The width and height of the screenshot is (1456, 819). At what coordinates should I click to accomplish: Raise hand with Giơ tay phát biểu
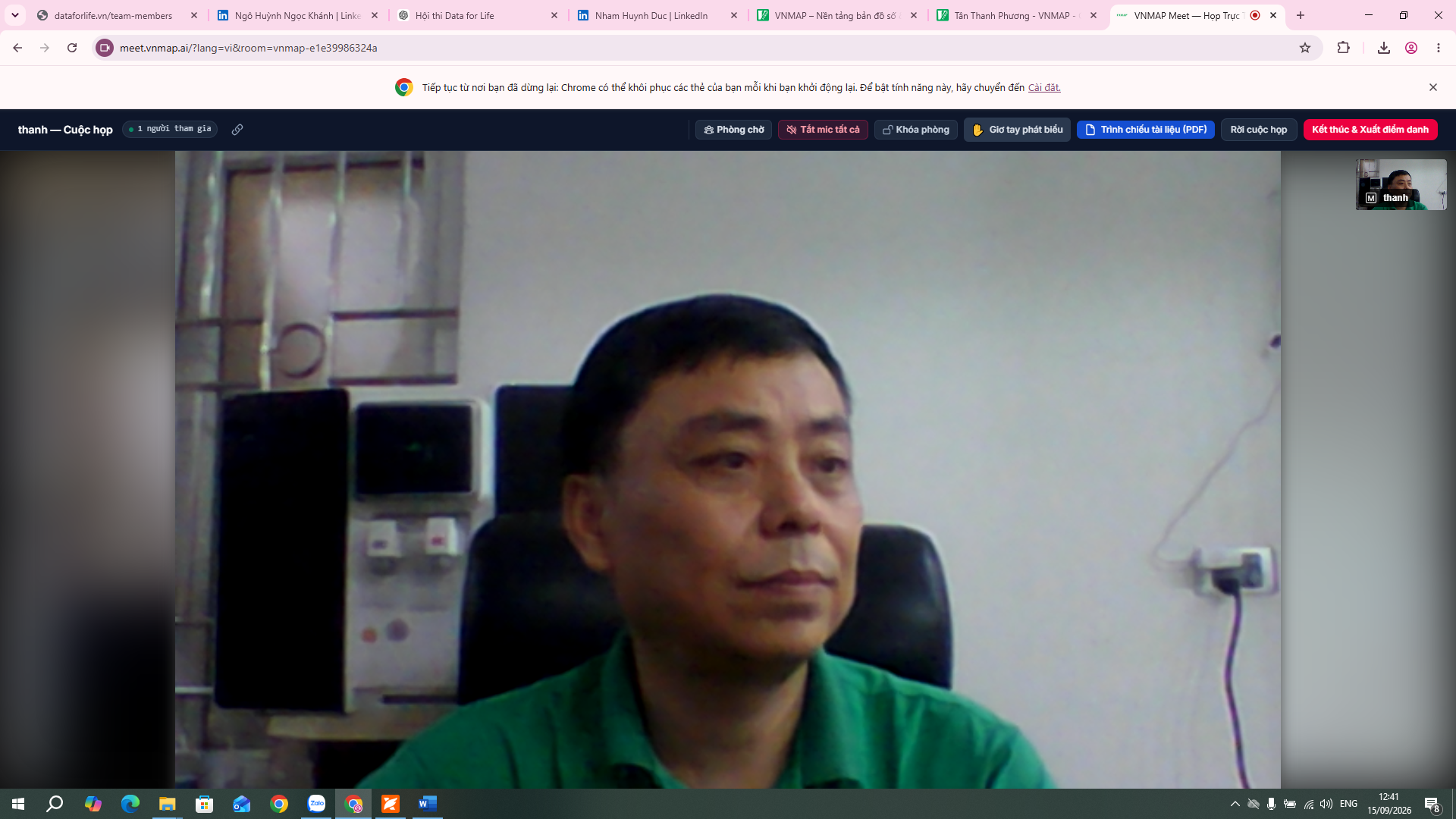click(1017, 130)
